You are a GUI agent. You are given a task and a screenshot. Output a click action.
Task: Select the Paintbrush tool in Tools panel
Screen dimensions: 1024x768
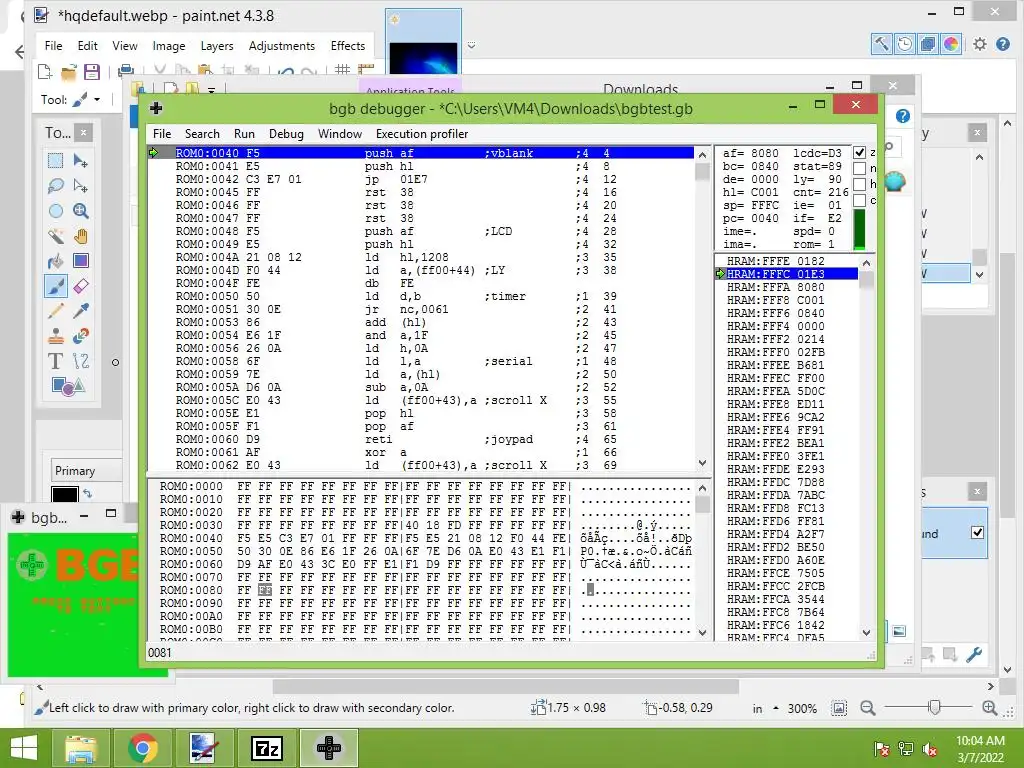pos(56,286)
